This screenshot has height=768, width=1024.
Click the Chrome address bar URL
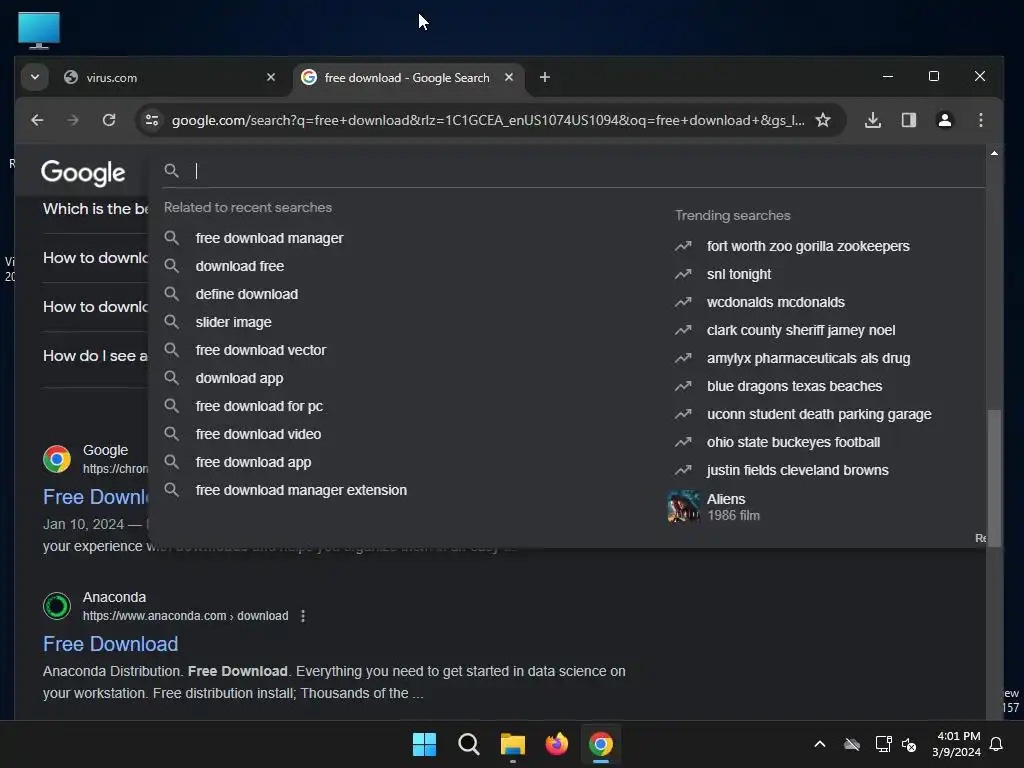pos(488,120)
